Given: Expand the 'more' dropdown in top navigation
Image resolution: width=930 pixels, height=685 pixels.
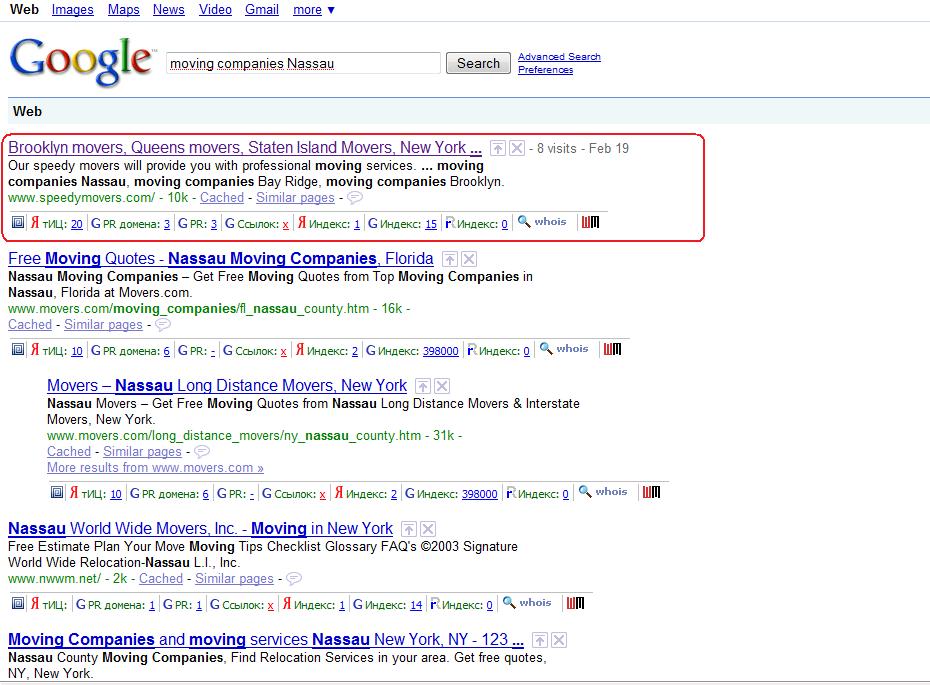Looking at the screenshot, I should [x=314, y=10].
